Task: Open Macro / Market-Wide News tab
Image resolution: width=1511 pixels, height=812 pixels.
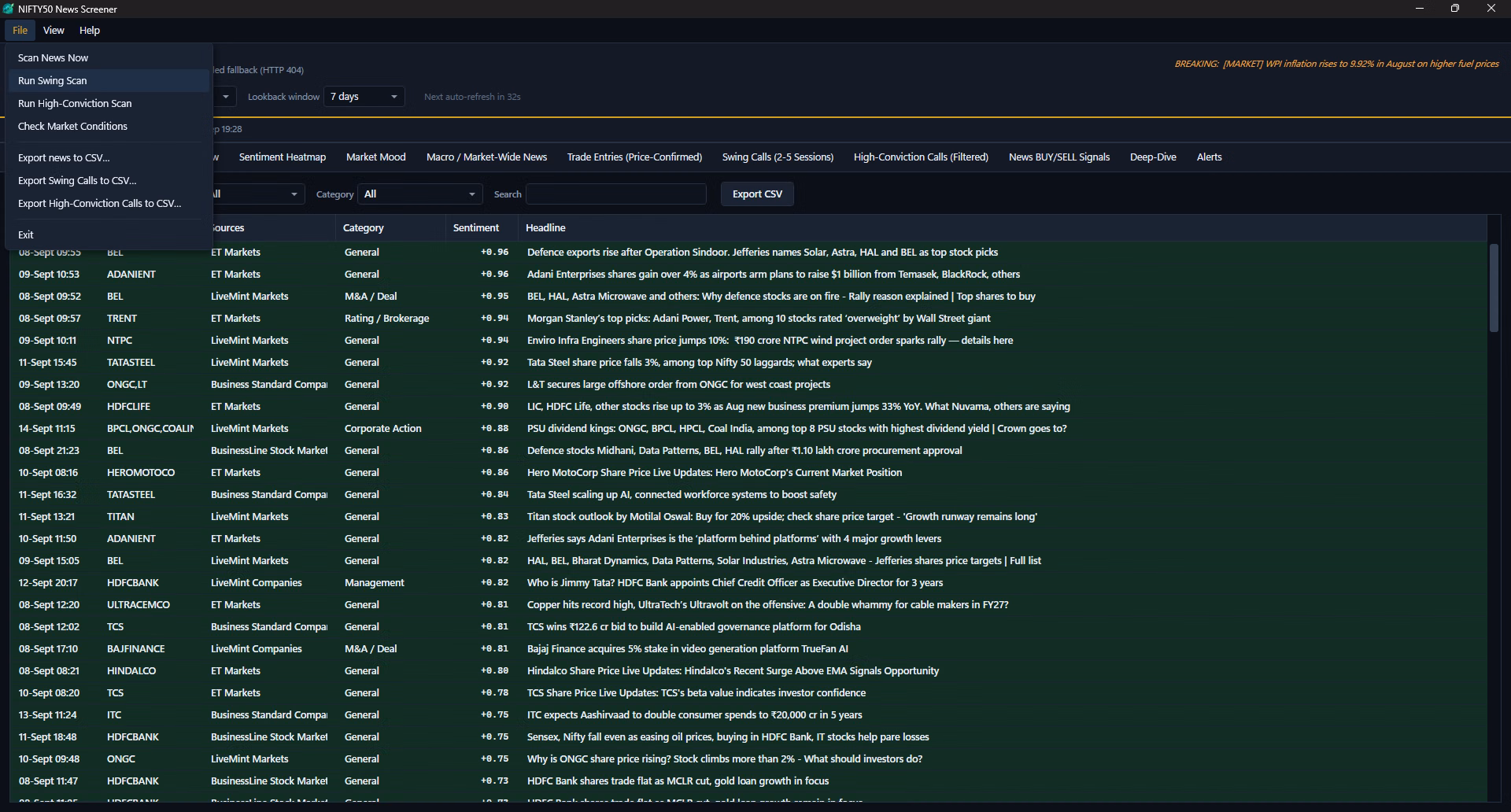Action: click(486, 157)
